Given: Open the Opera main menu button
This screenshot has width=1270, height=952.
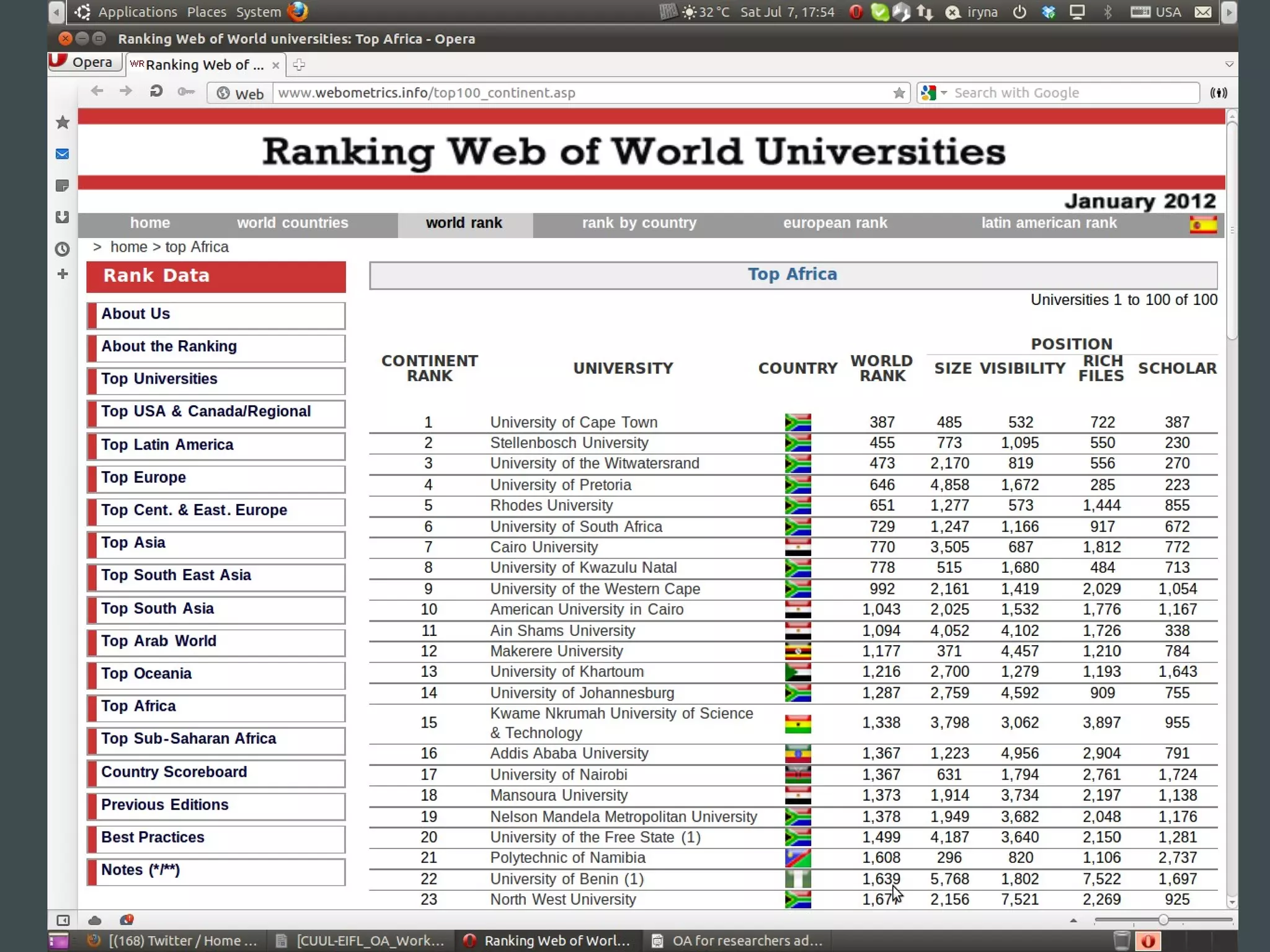Looking at the screenshot, I should coord(83,62).
